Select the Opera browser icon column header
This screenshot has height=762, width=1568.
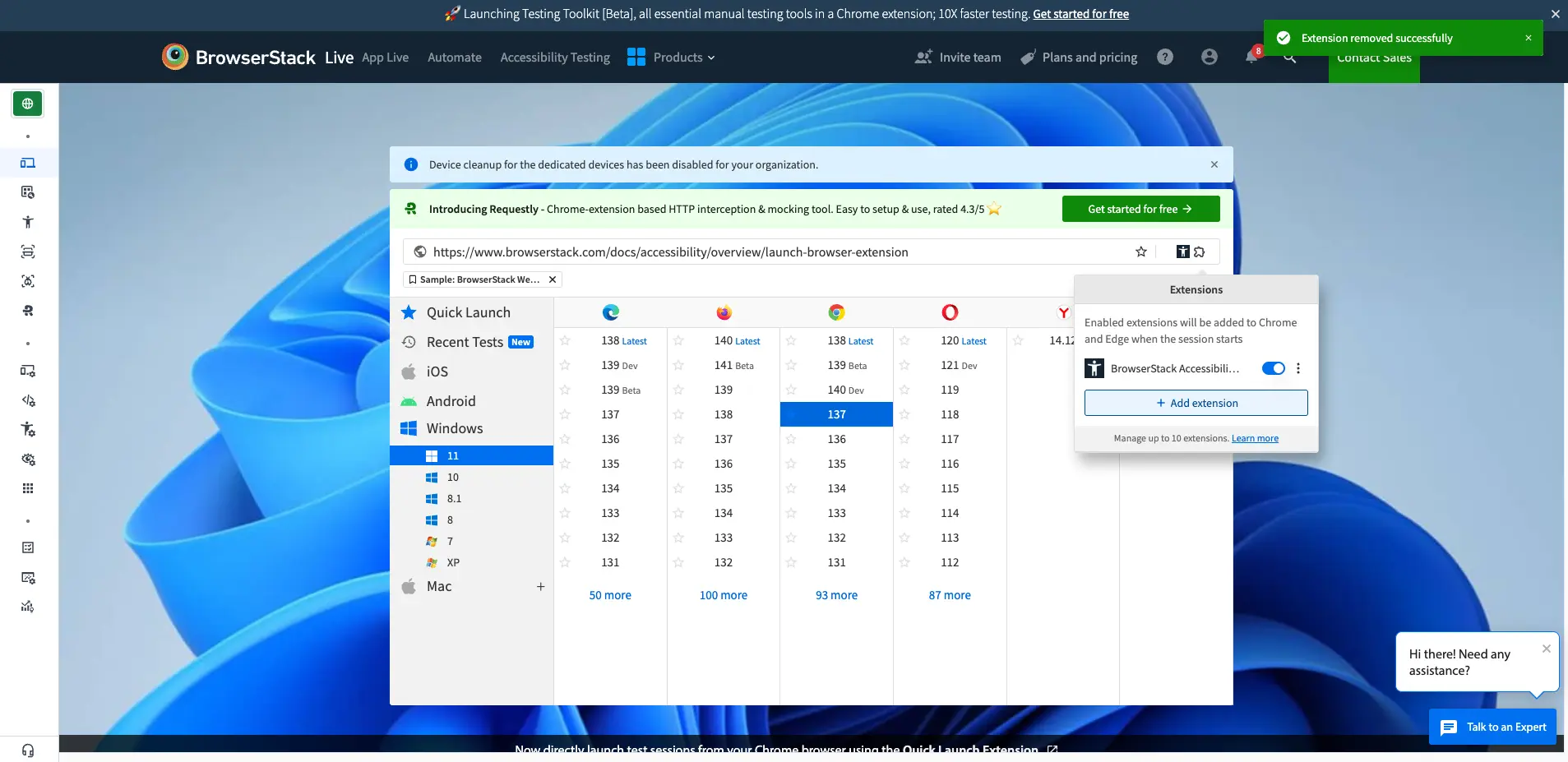click(x=950, y=312)
